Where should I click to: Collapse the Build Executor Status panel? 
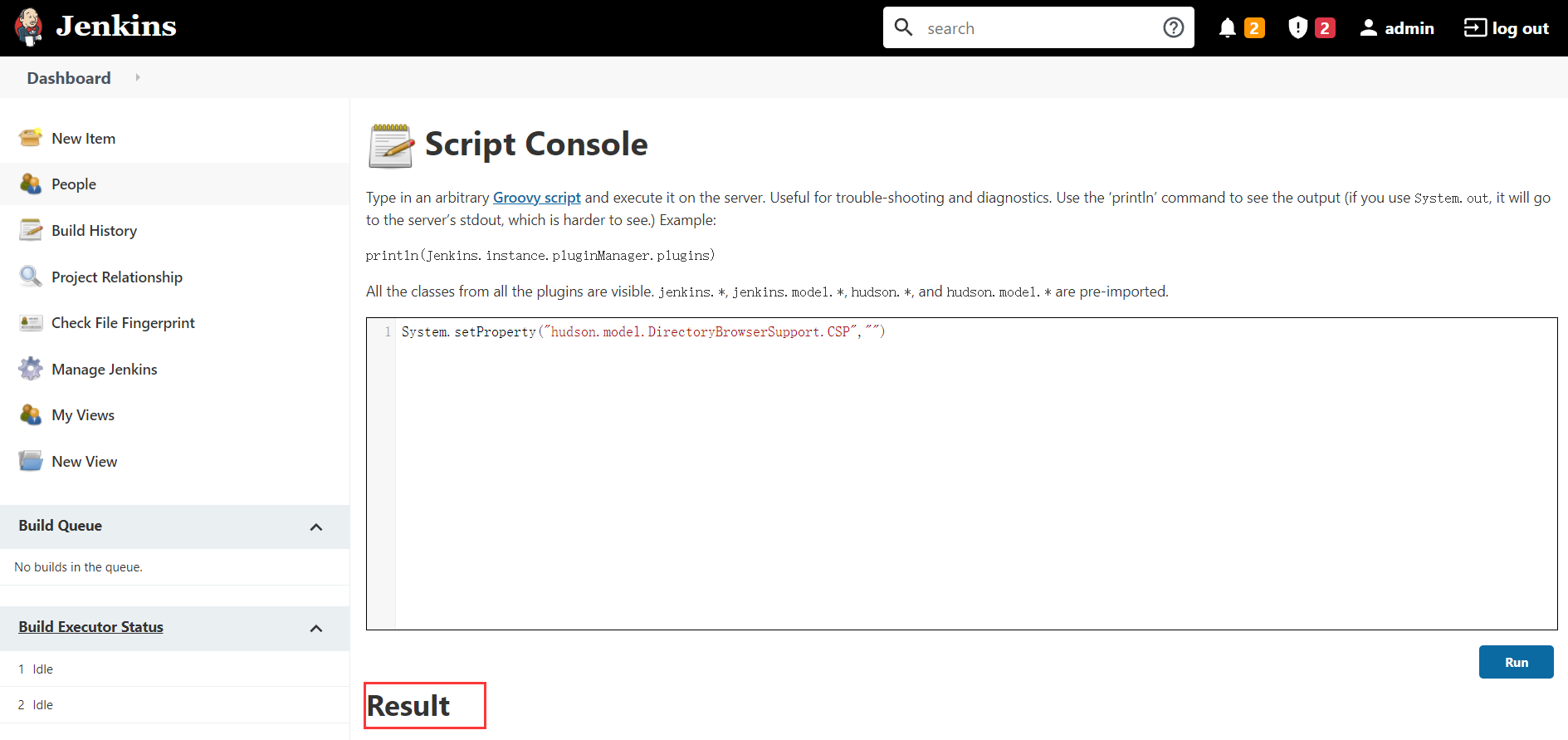point(316,628)
